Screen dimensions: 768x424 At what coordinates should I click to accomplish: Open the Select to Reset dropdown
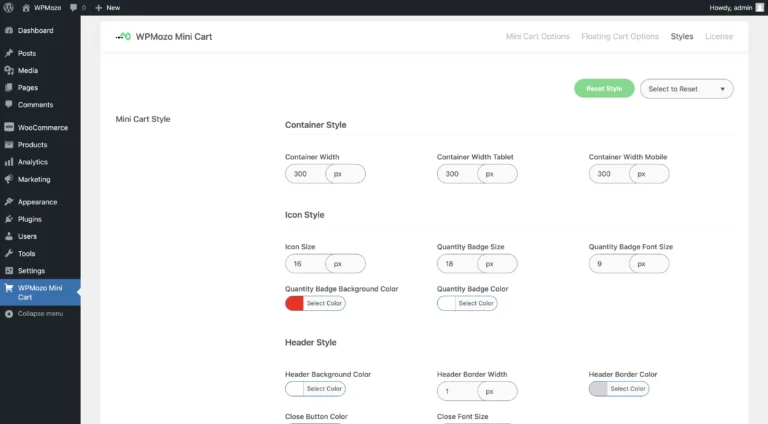(686, 89)
